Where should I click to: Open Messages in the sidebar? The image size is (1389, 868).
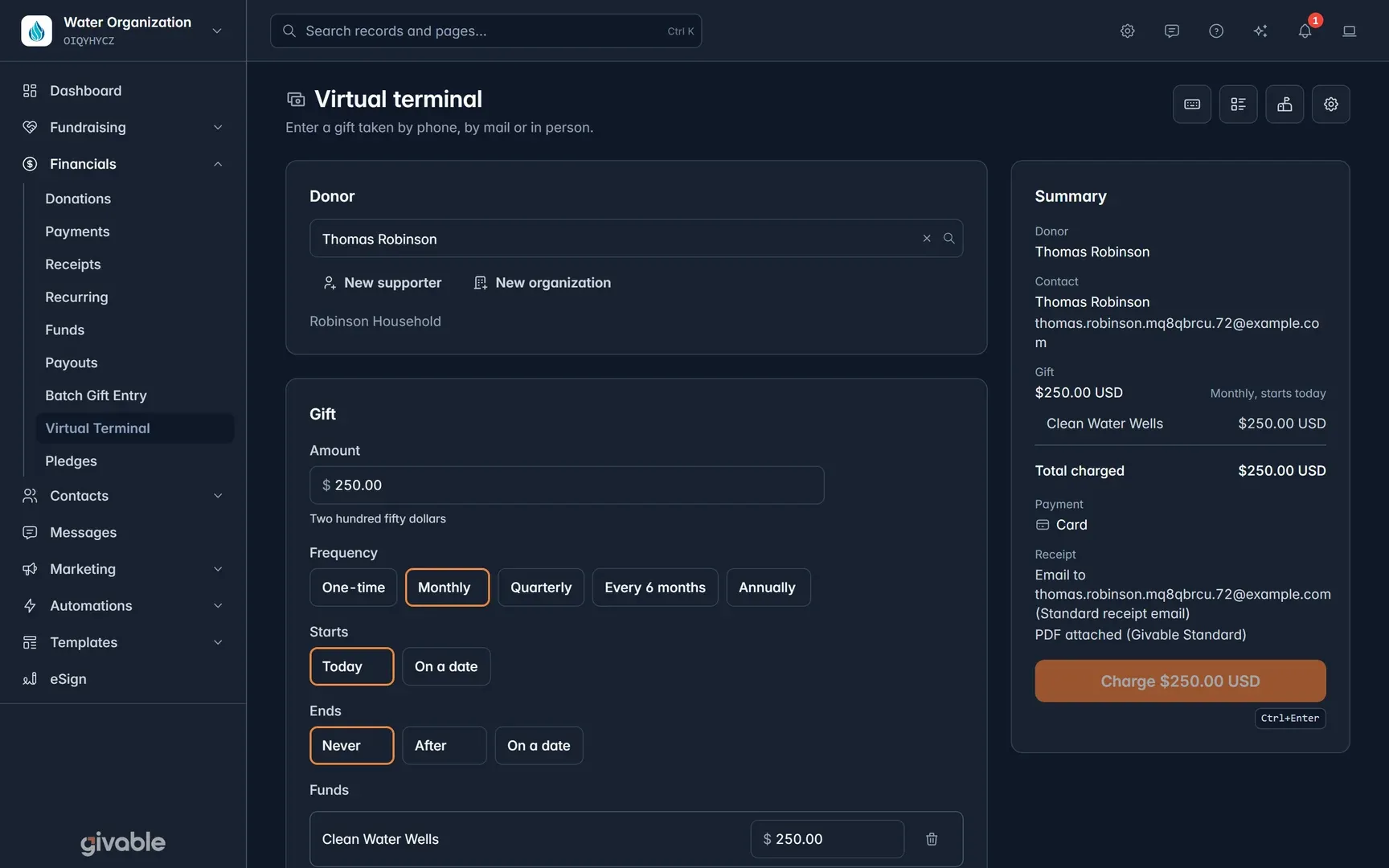click(123, 532)
